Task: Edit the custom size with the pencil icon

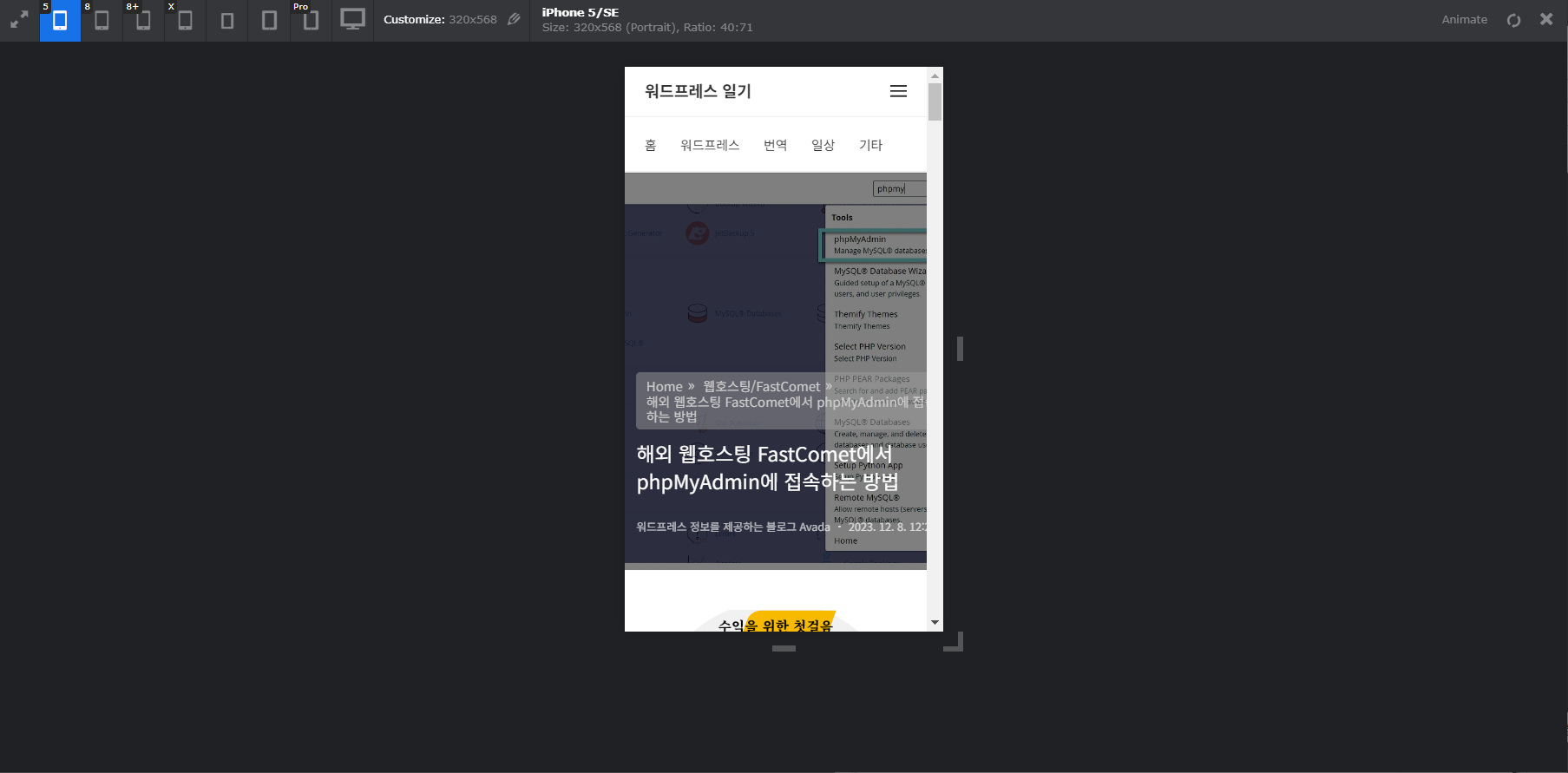Action: tap(514, 19)
